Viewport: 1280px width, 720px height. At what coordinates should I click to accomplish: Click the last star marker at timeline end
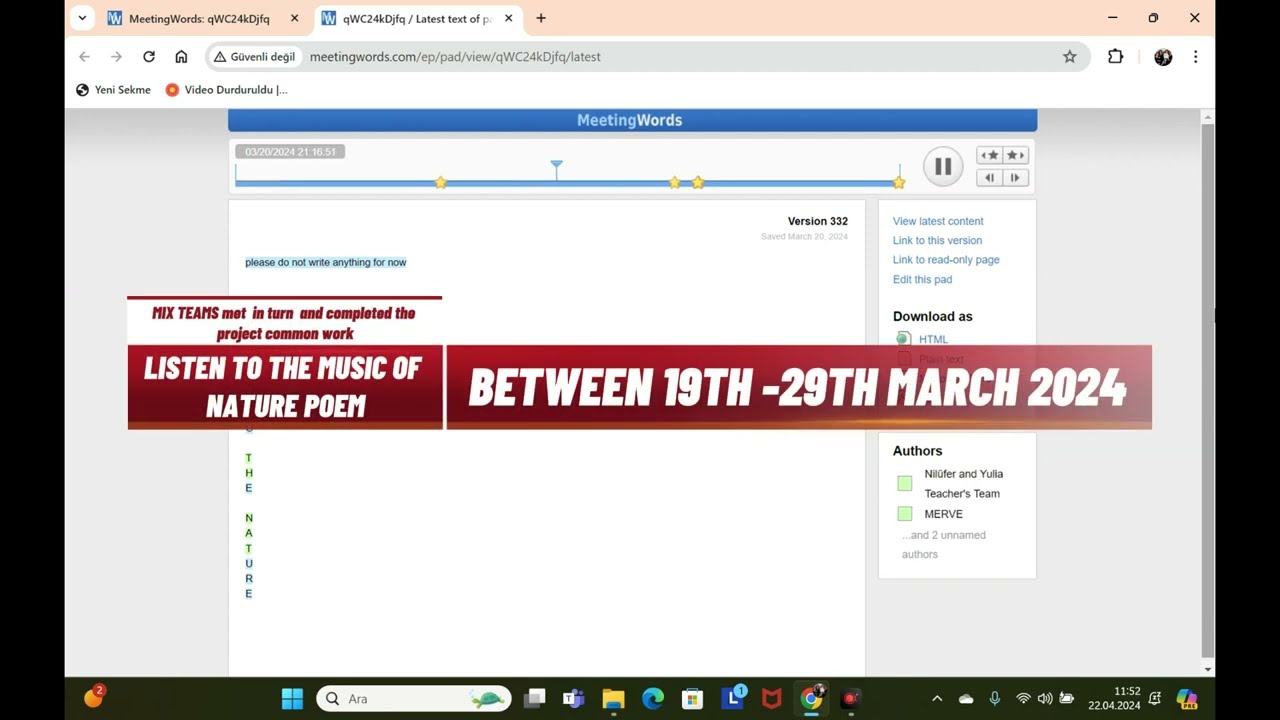tap(899, 182)
